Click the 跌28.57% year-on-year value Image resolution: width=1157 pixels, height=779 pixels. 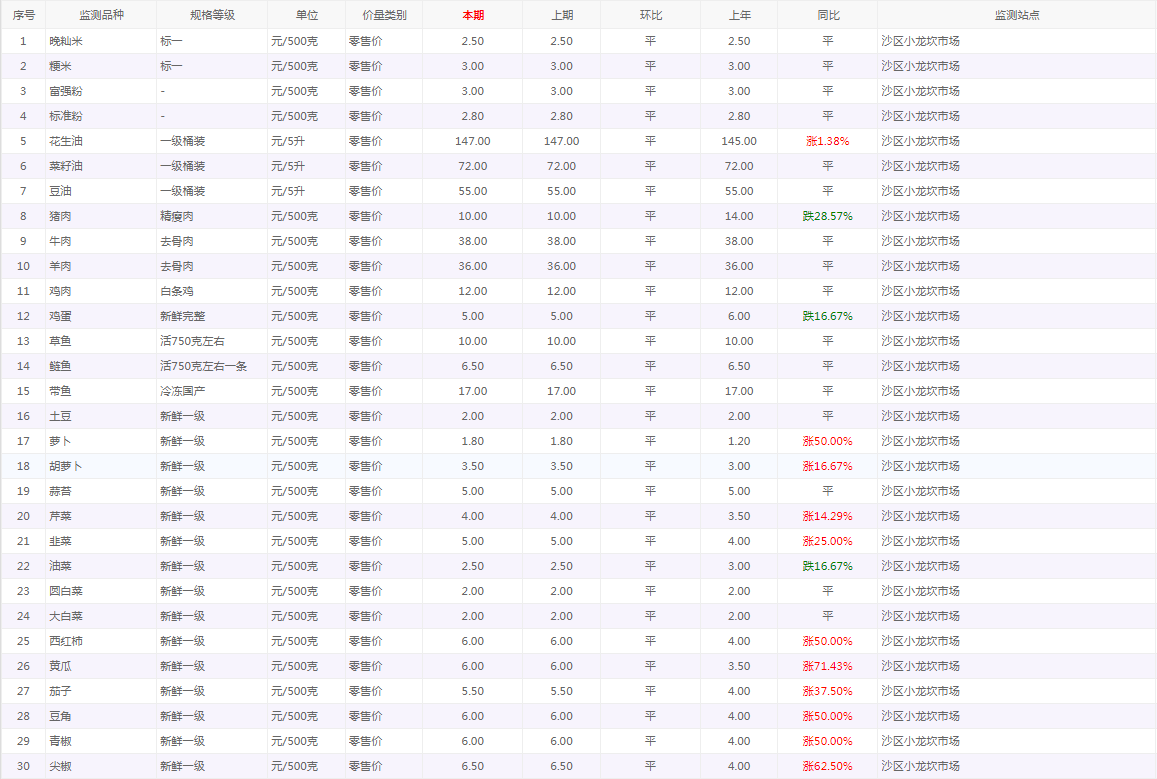(827, 216)
